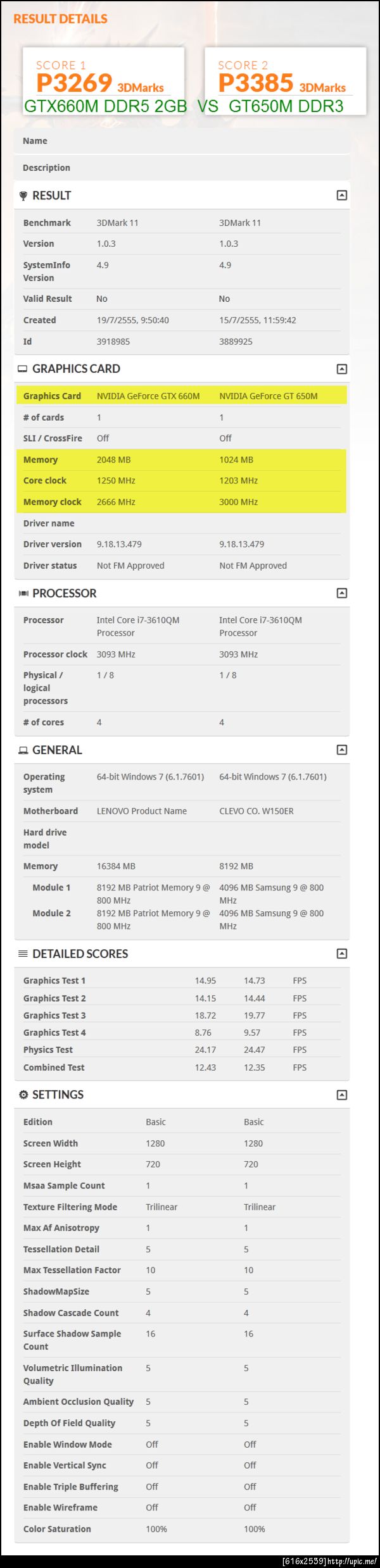Click the NVIDIA GeForce GT 650M entry
The height and width of the screenshot is (1568, 380).
point(269,396)
